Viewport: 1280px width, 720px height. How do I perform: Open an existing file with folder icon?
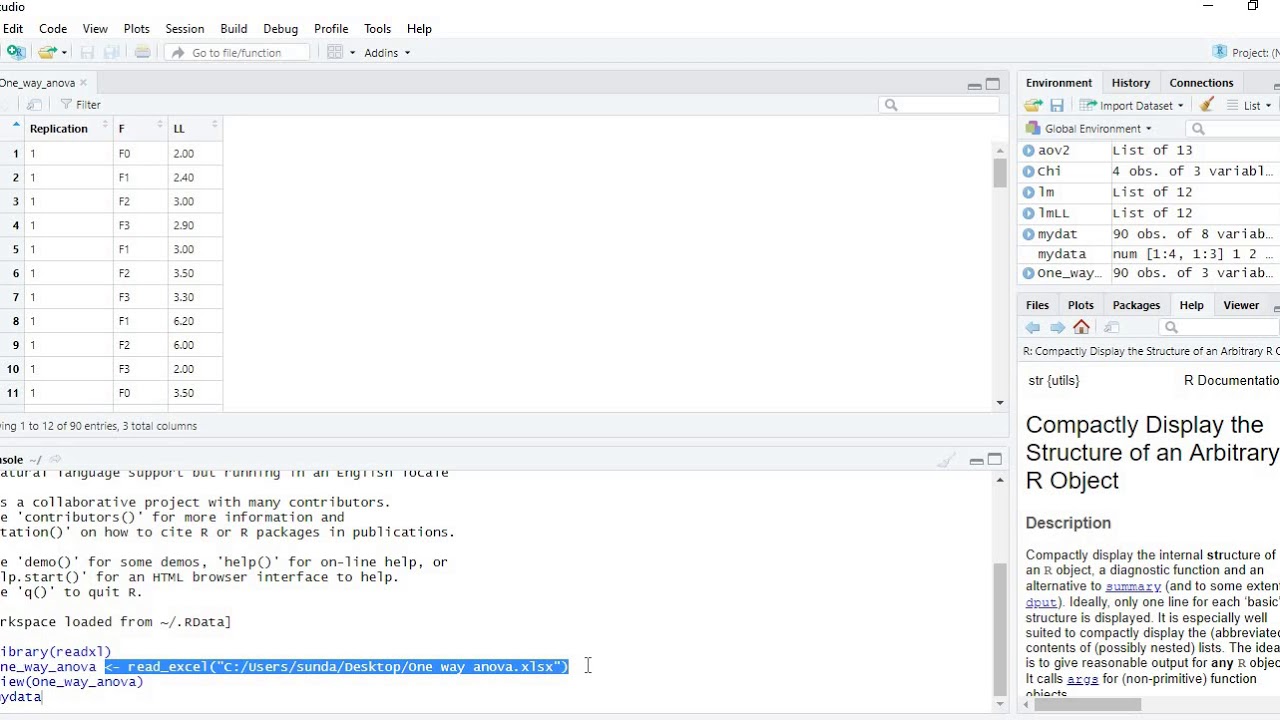pyautogui.click(x=46, y=52)
